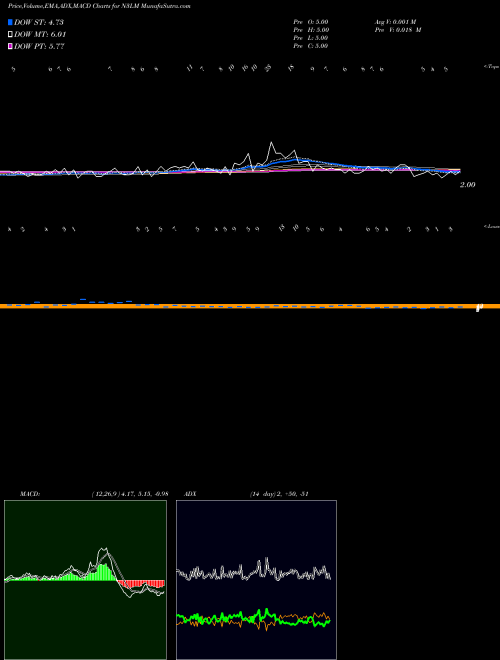
Task: Open the green MACD histogram chart
Action: tap(85, 580)
